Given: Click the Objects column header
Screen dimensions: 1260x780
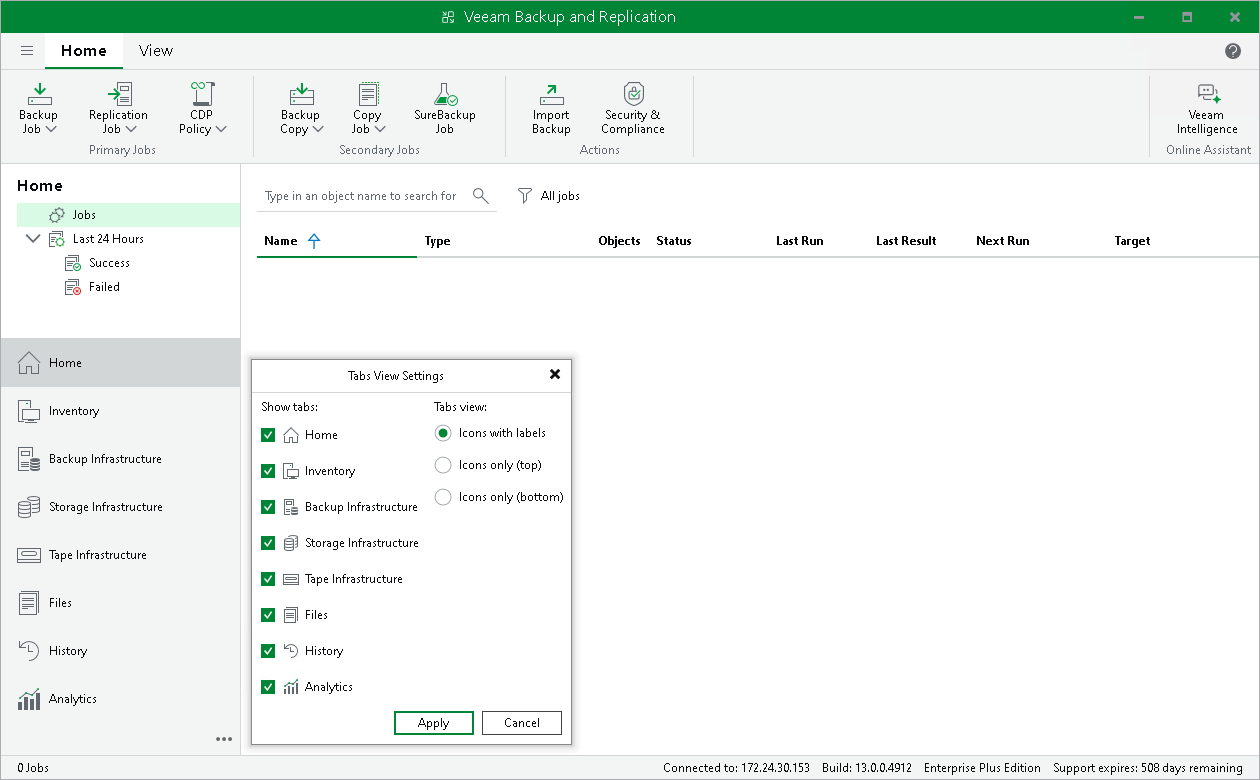Looking at the screenshot, I should [619, 241].
